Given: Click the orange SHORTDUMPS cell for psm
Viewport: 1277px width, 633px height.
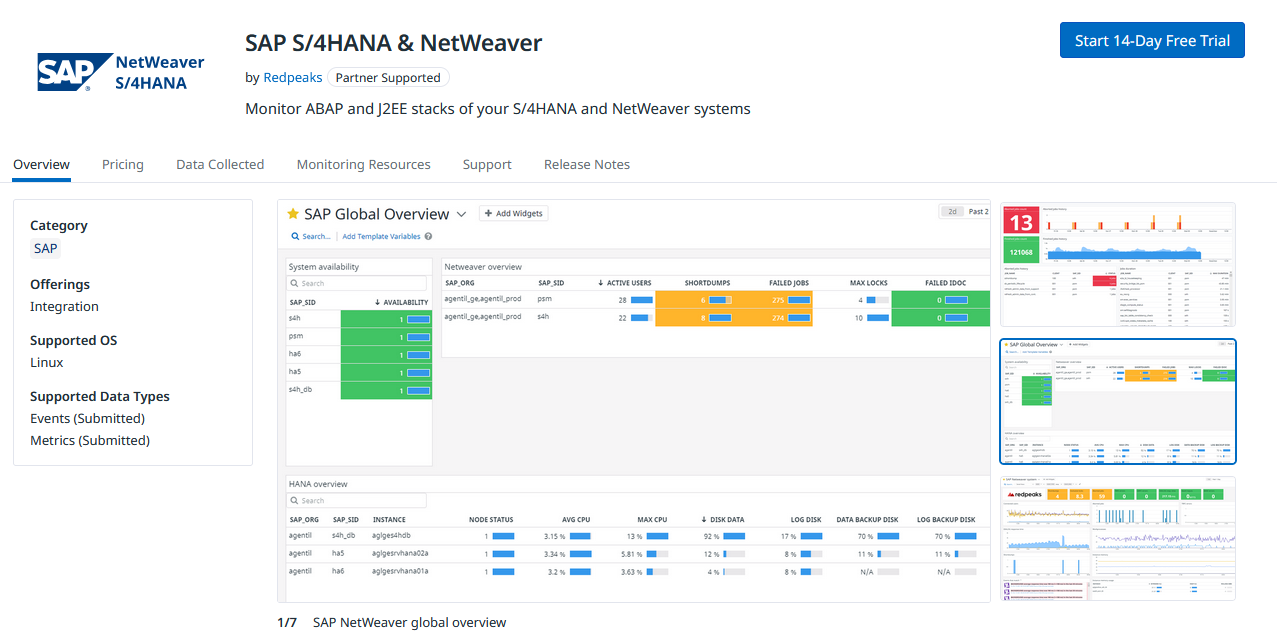Looking at the screenshot, I should click(x=695, y=300).
